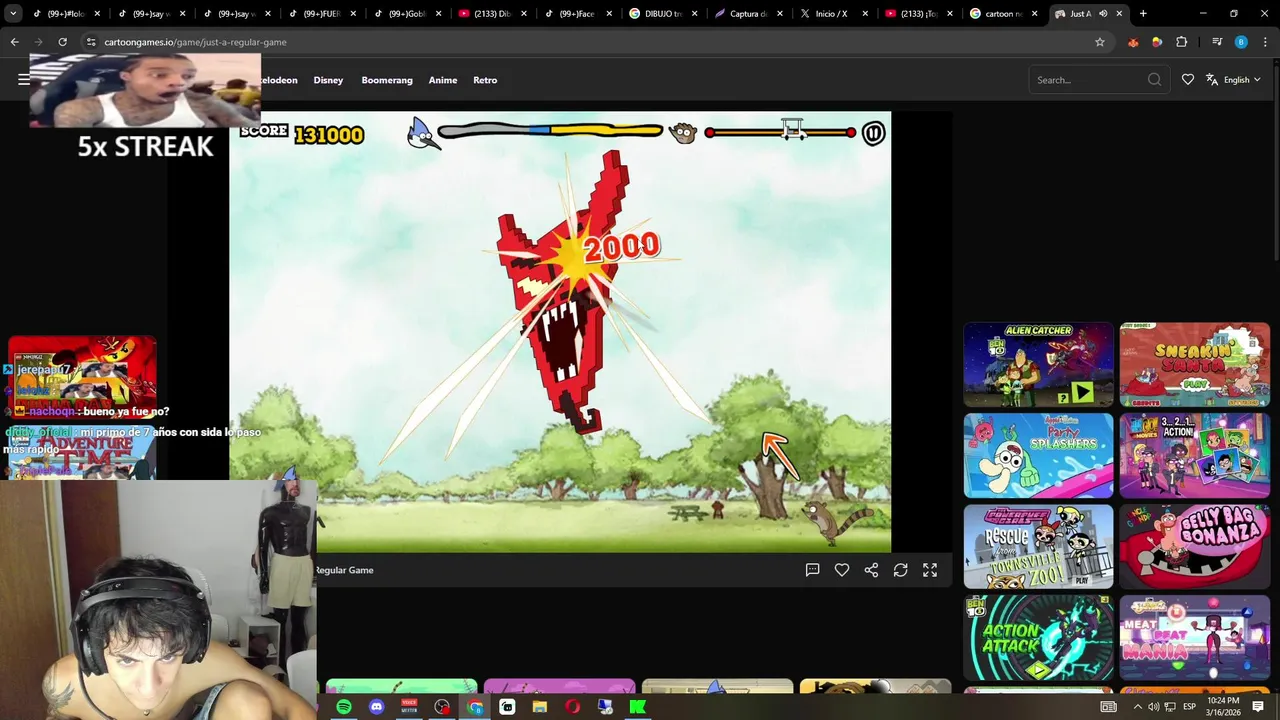Bookmark this page with the star icon
The width and height of the screenshot is (1280, 720).
point(1100,42)
